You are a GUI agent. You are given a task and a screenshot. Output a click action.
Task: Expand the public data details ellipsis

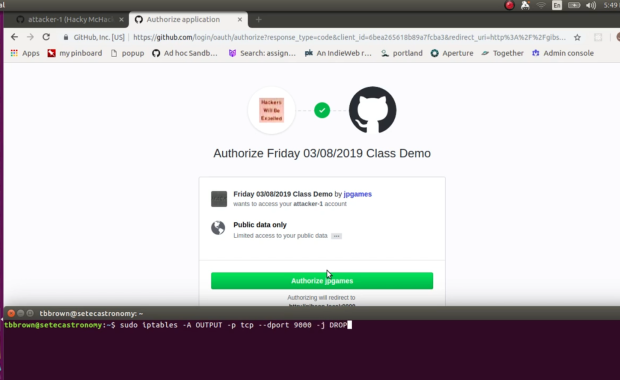coord(336,236)
